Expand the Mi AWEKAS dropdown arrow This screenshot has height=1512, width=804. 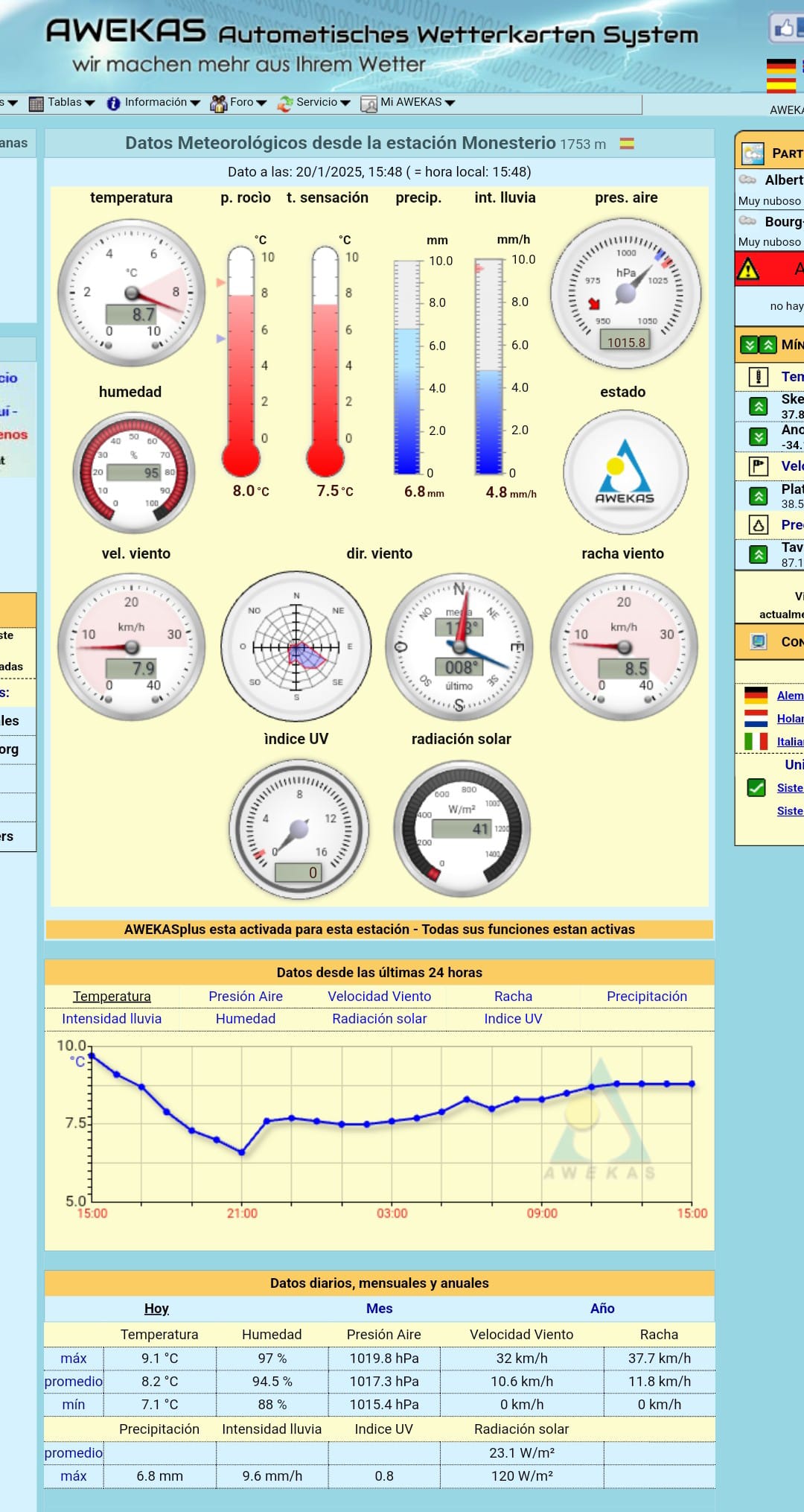tap(450, 103)
